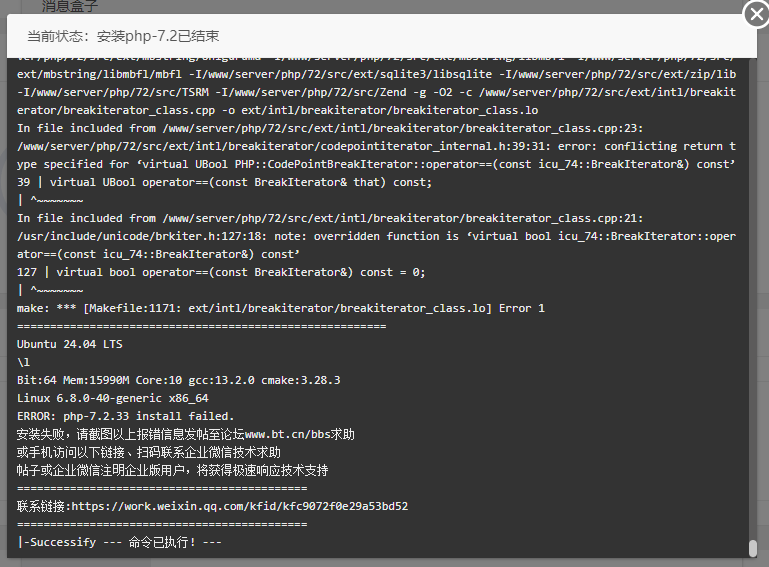The height and width of the screenshot is (567, 769).
Task: Click the 消息盒子 title behind the dialog
Action: point(70,6)
